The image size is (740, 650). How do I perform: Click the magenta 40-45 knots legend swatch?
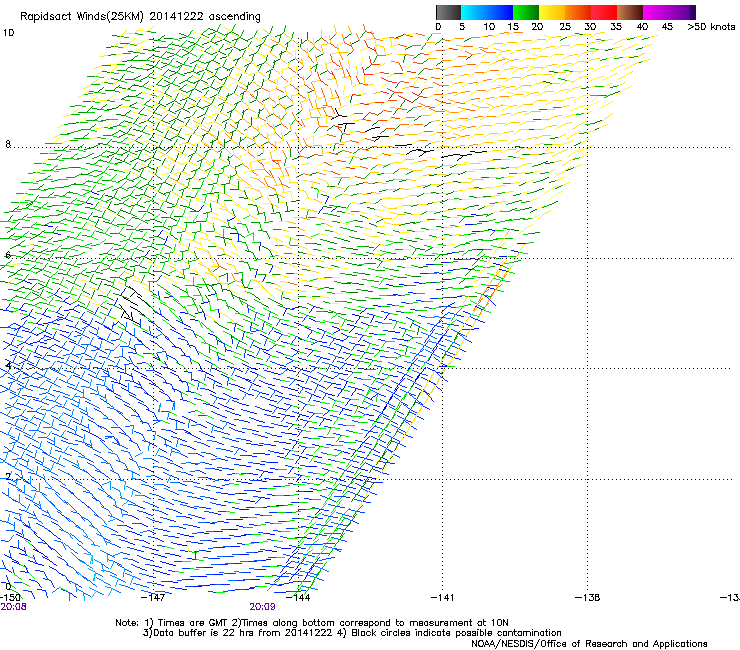click(x=656, y=12)
